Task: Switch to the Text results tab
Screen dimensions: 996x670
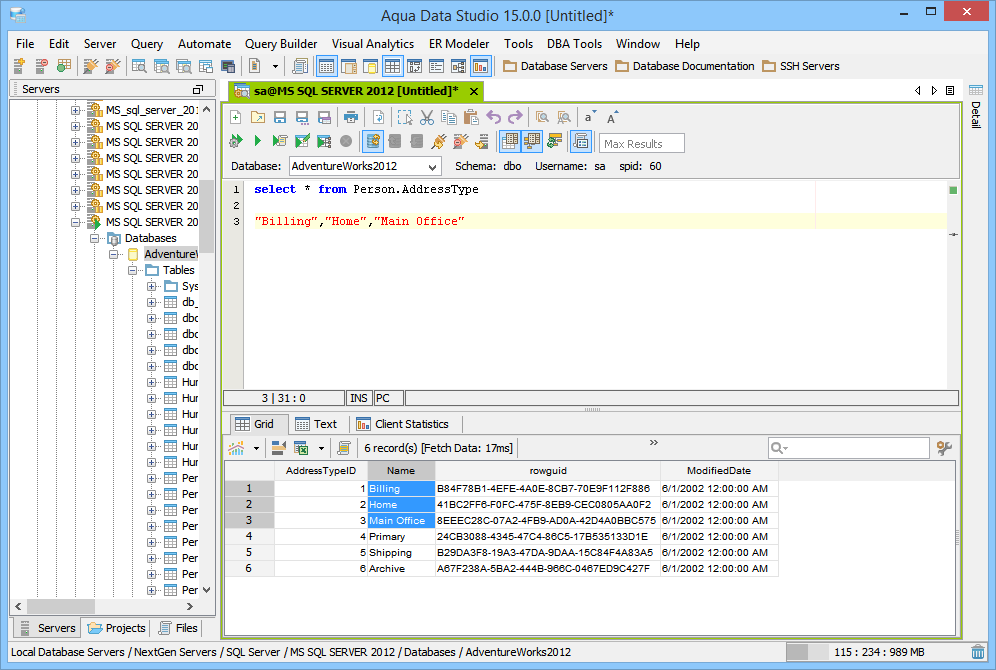Action: click(316, 424)
